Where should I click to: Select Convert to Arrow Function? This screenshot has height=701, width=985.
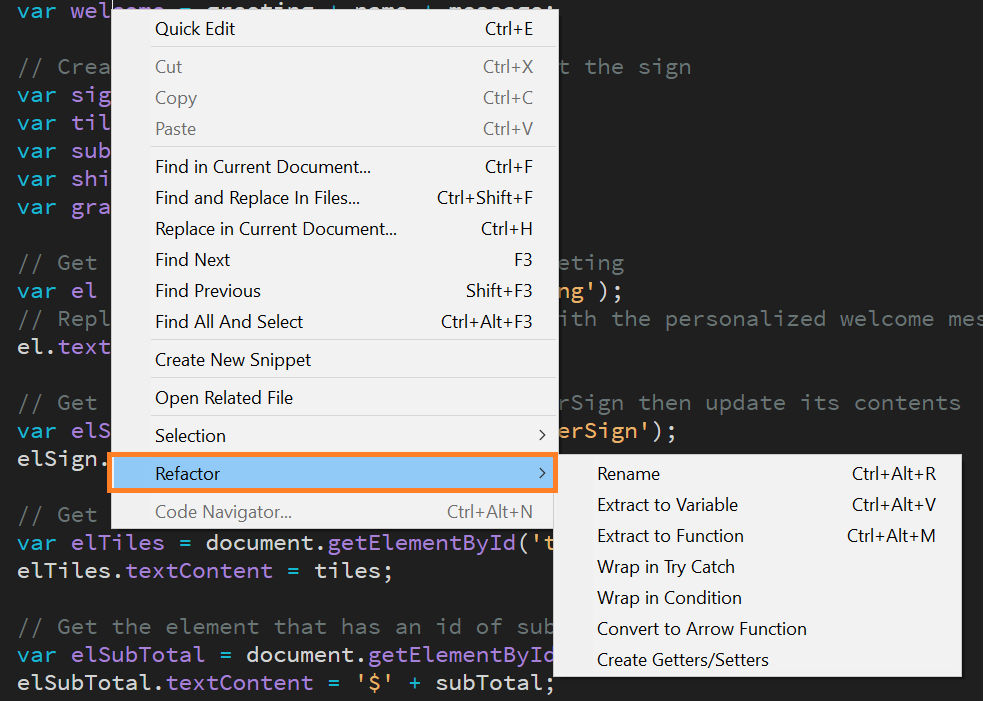(x=701, y=629)
